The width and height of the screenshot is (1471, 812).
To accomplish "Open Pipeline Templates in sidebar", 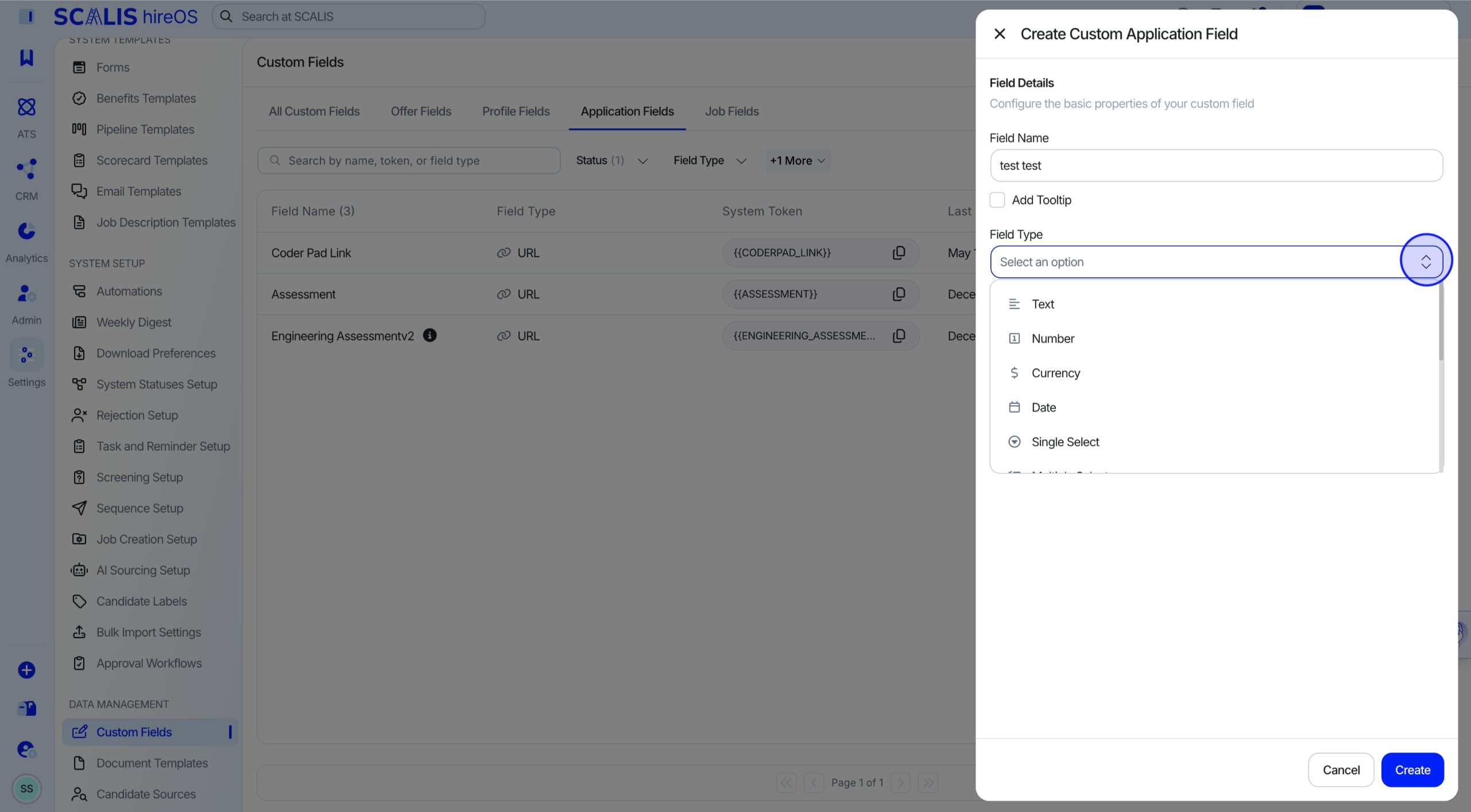I will tap(150, 129).
